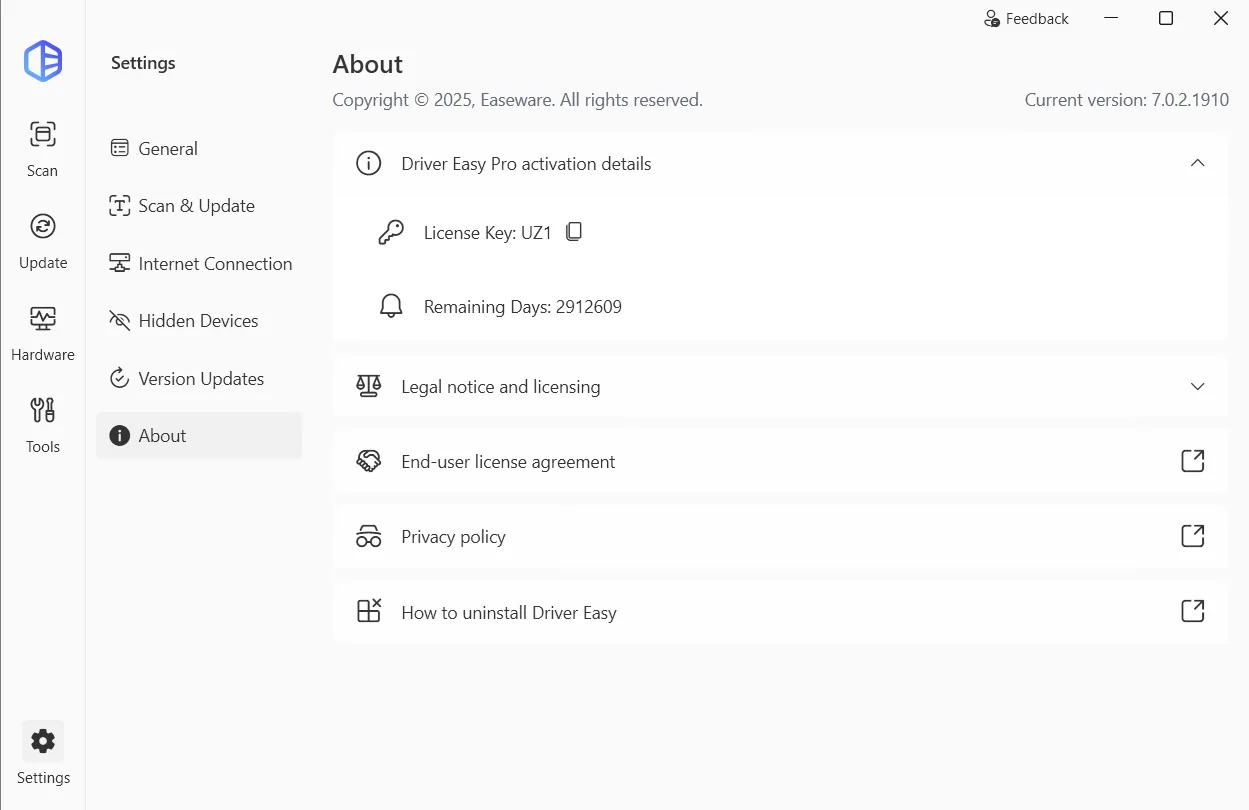Image resolution: width=1249 pixels, height=810 pixels.
Task: Open the Hardware monitor icon
Action: (43, 318)
